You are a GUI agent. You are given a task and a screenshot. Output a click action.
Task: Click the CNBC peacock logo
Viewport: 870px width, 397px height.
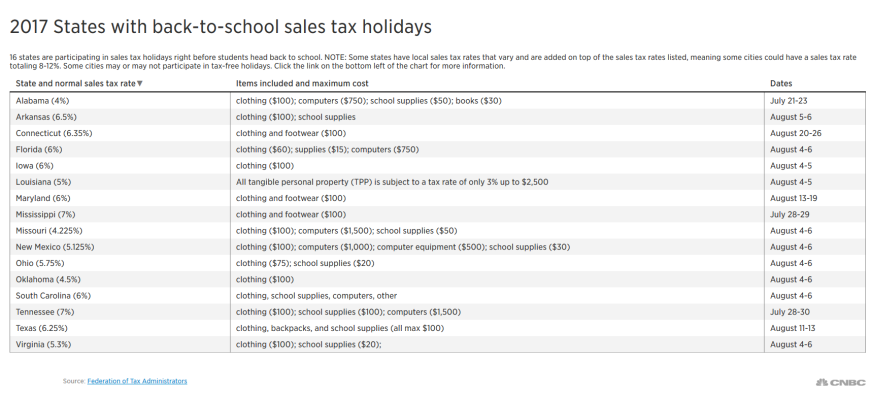[840, 382]
